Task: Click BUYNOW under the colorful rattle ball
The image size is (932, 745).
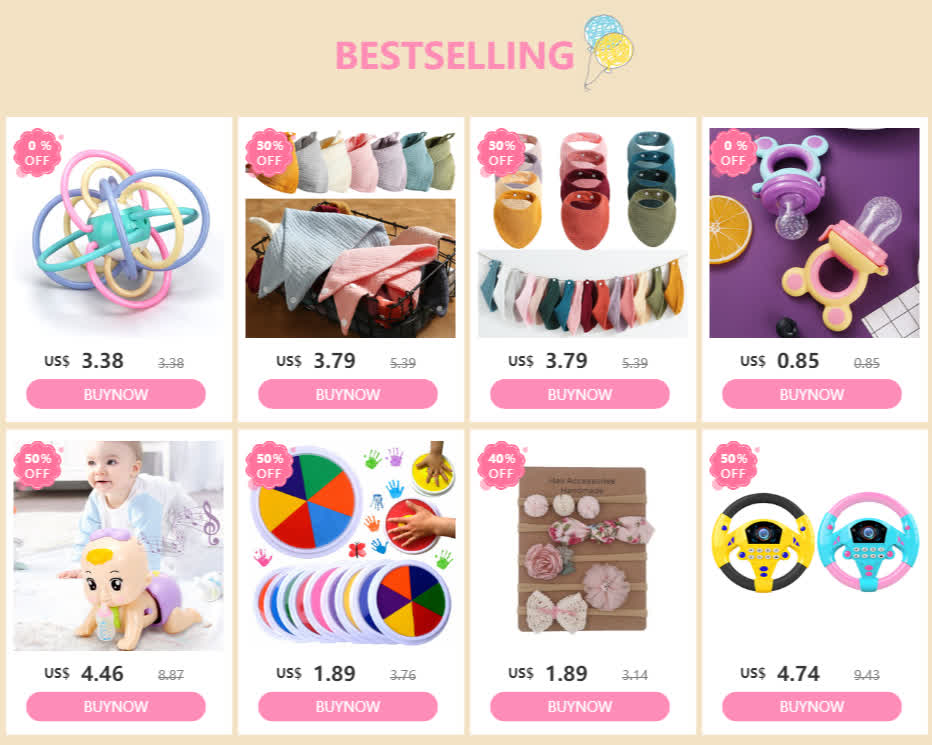Action: pos(116,394)
